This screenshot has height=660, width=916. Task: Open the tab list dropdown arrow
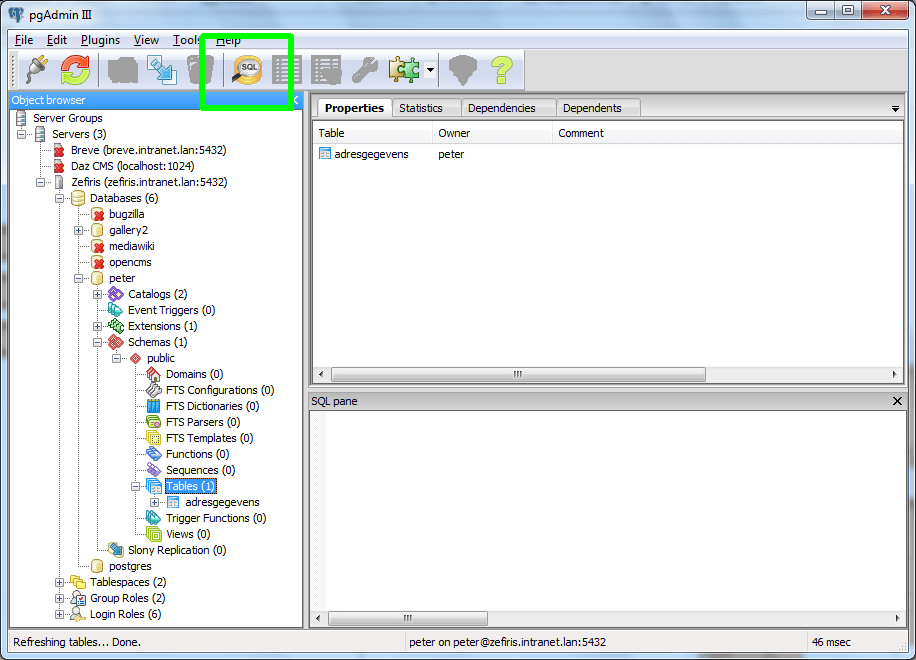(x=895, y=109)
